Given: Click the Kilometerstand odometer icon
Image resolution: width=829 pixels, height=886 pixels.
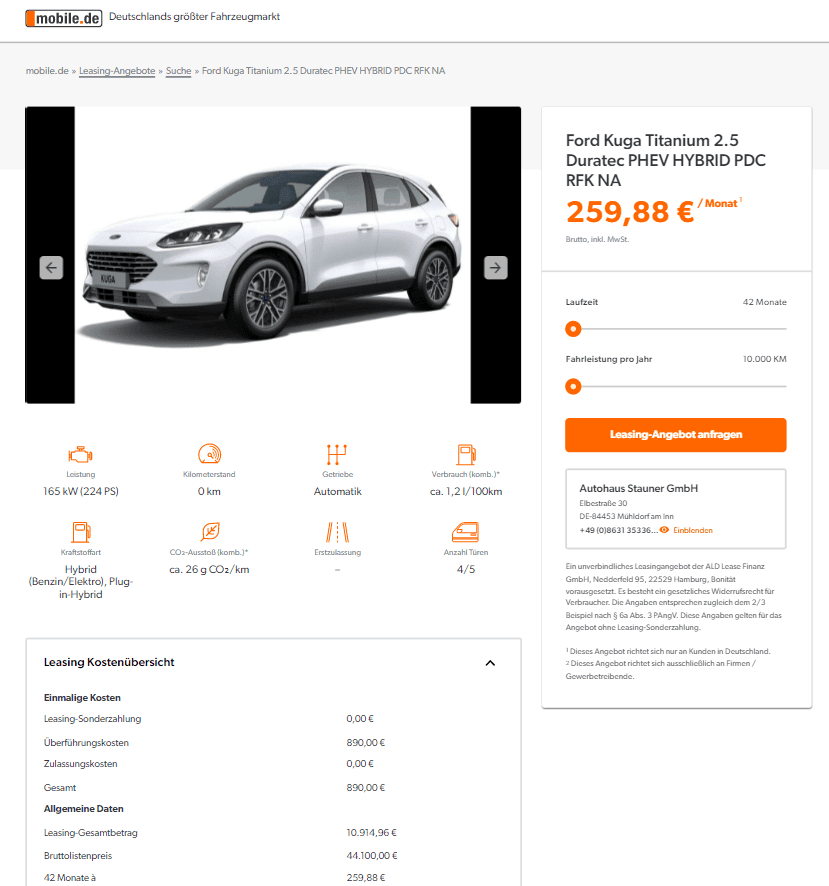Looking at the screenshot, I should (x=209, y=454).
